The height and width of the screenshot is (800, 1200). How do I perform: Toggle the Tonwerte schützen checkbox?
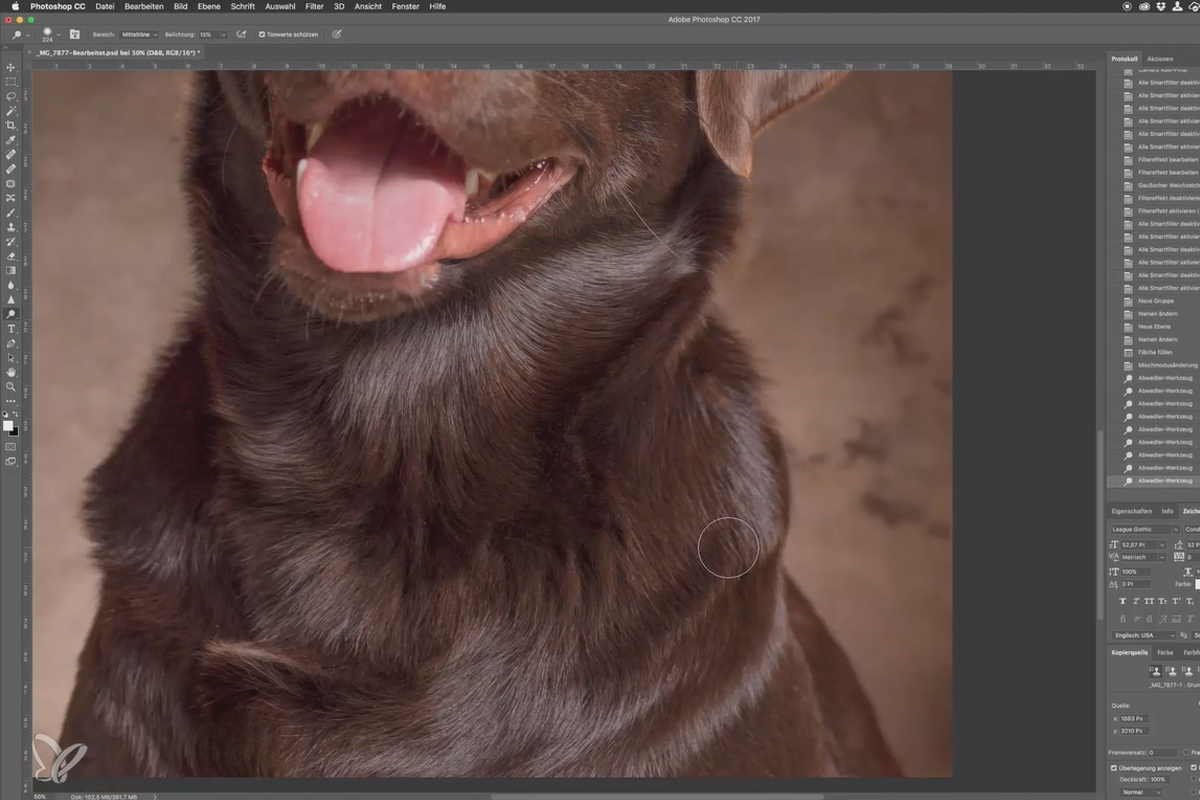[262, 34]
